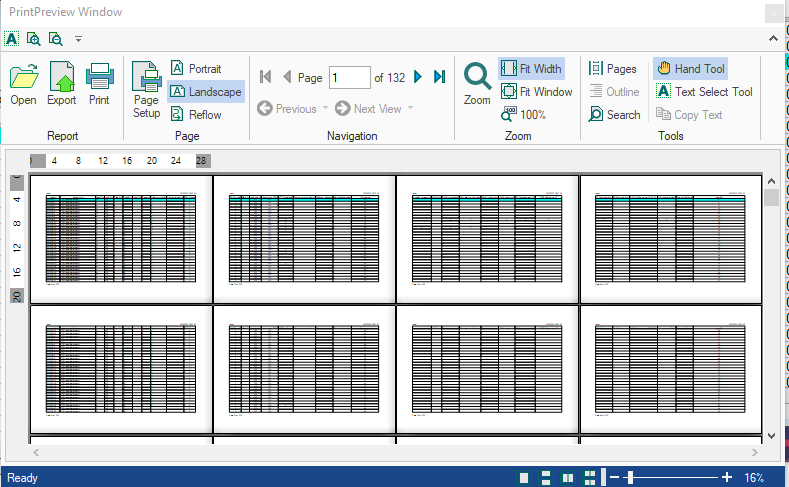Click the vertical scrollbar thumb
Screen dimensions: 789x487
point(771,197)
